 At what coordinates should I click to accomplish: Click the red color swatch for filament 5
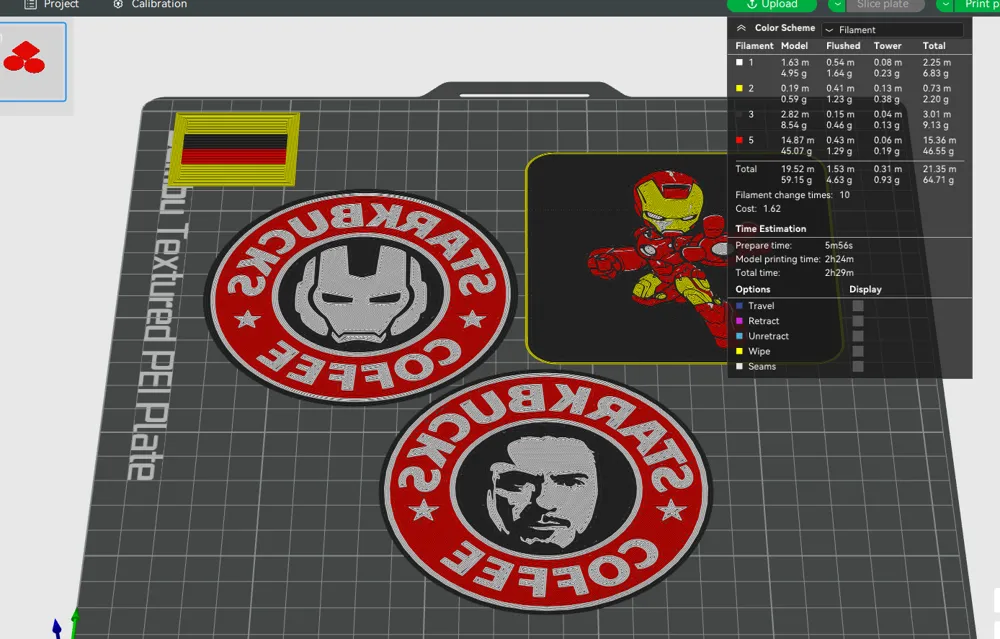coord(737,140)
